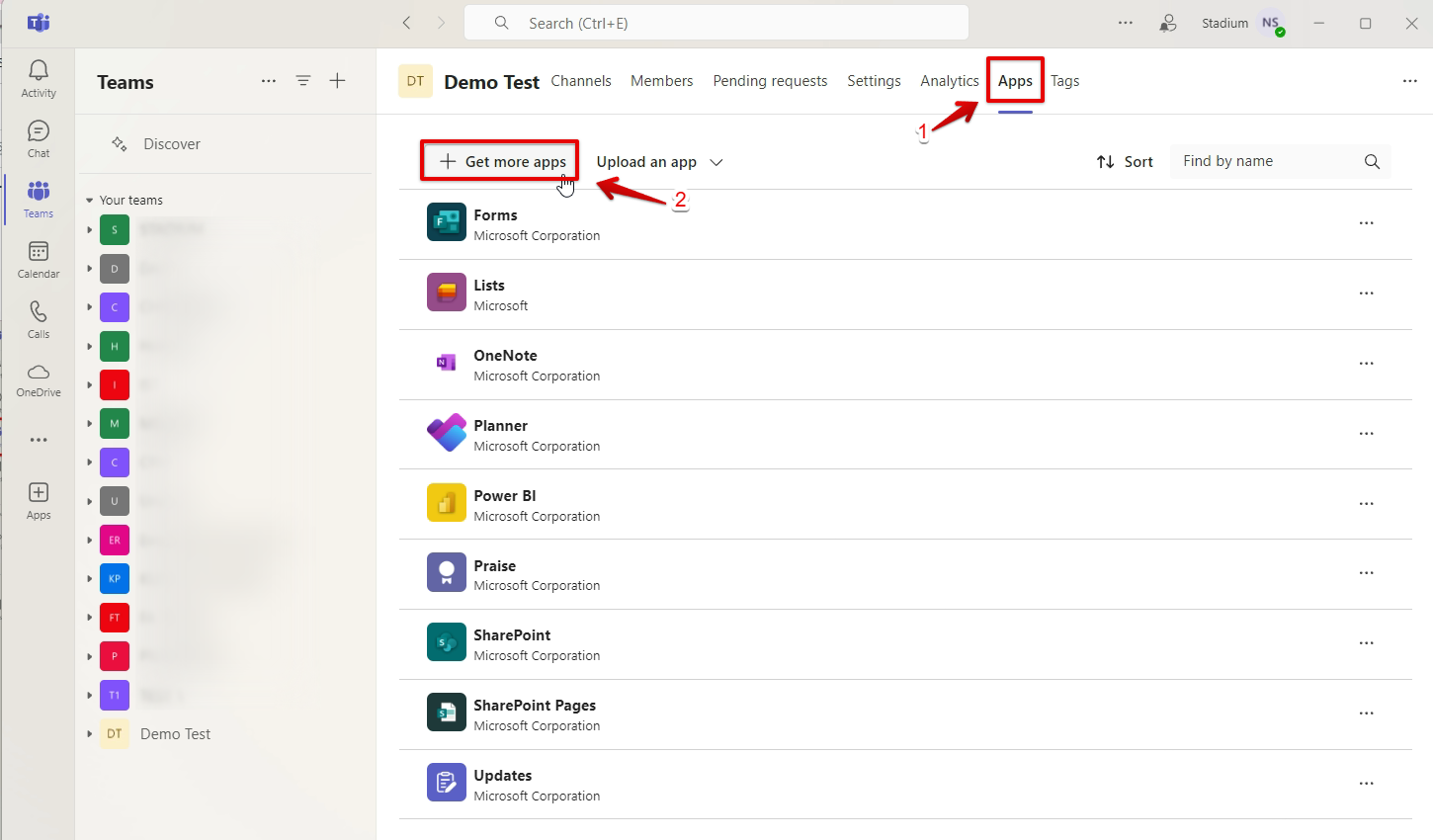1433x840 pixels.
Task: Click the Updates app icon
Action: pos(447,783)
